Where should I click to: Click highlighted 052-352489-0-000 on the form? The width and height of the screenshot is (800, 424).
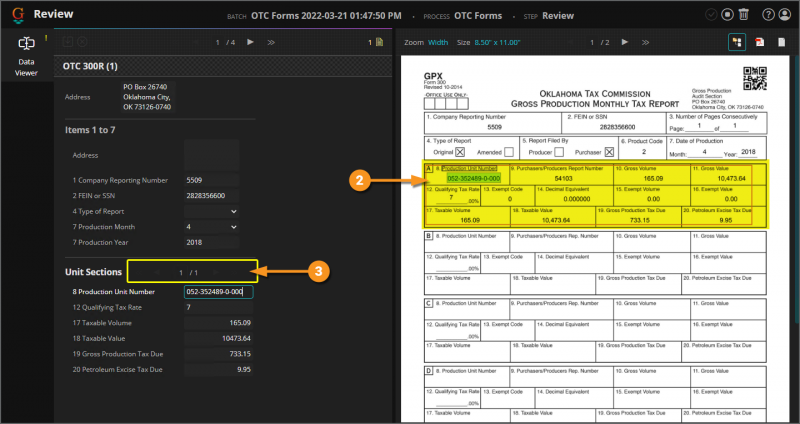coord(473,178)
